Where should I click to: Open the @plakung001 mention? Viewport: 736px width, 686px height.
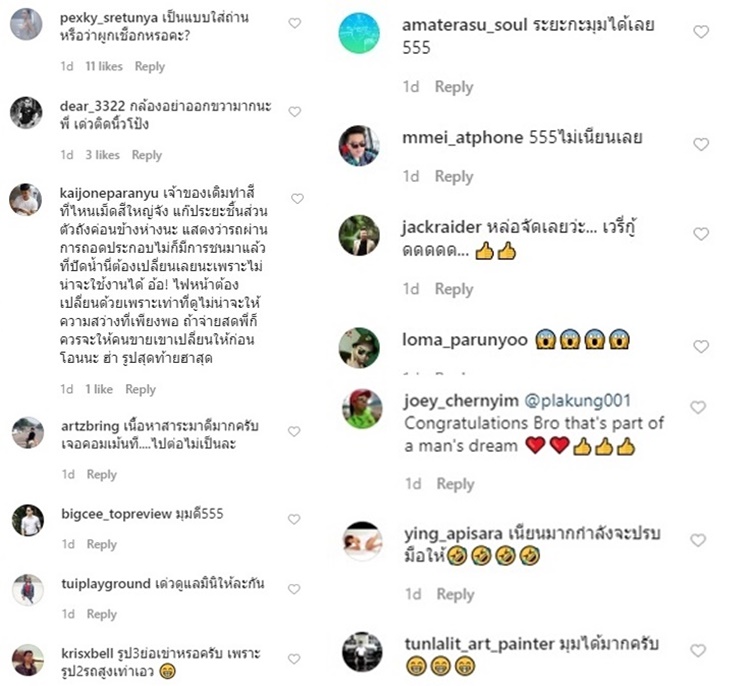pyautogui.click(x=577, y=401)
